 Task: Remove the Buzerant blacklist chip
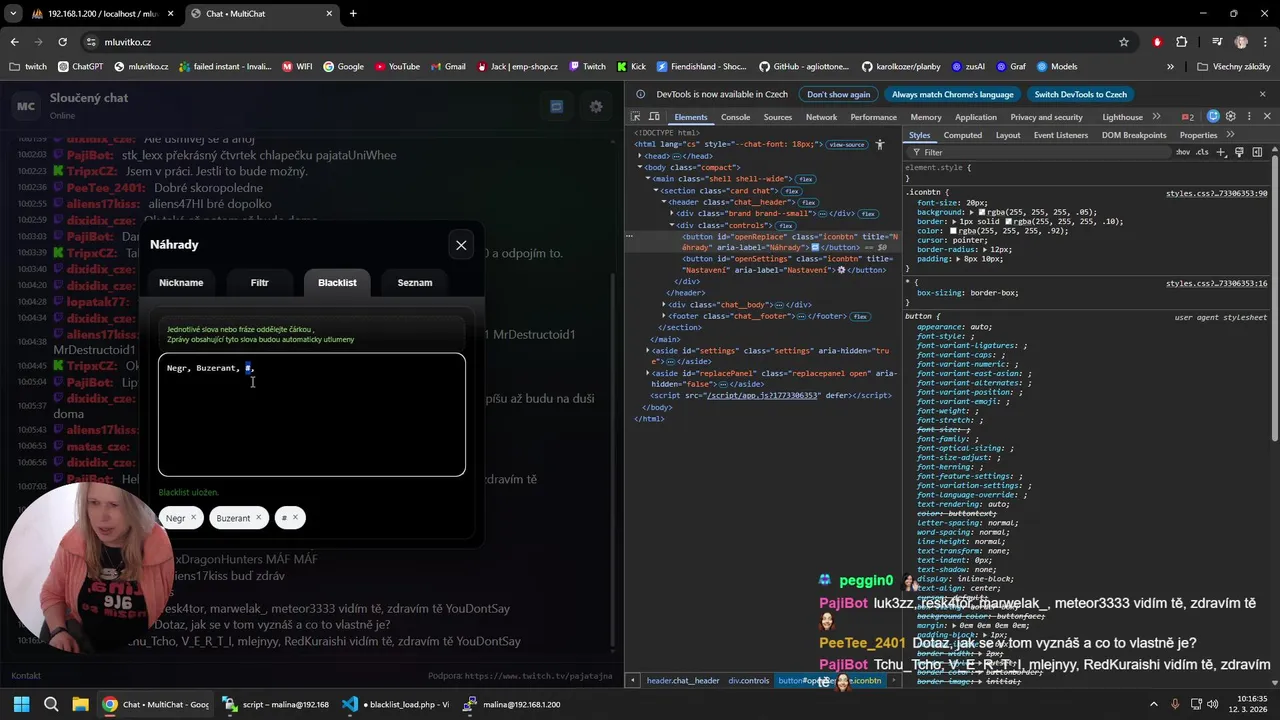pos(258,518)
